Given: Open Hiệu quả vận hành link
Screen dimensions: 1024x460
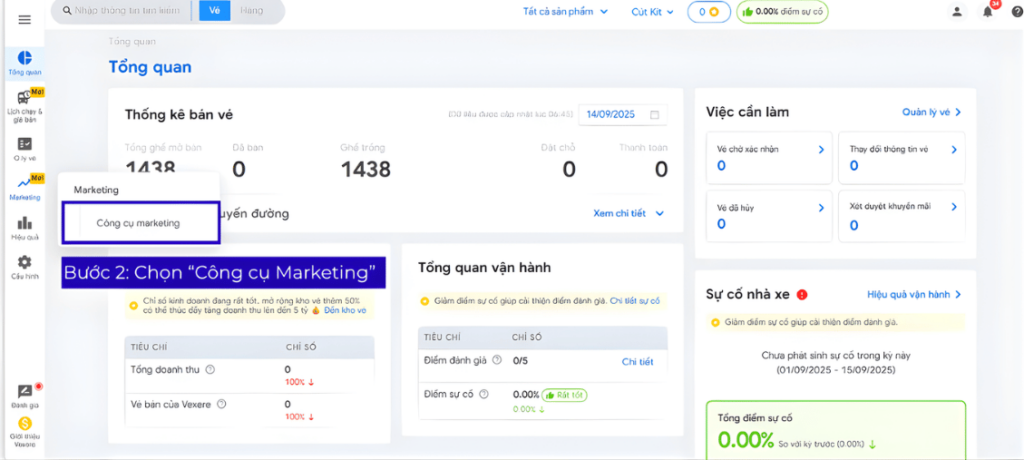Looking at the screenshot, I should coord(913,295).
